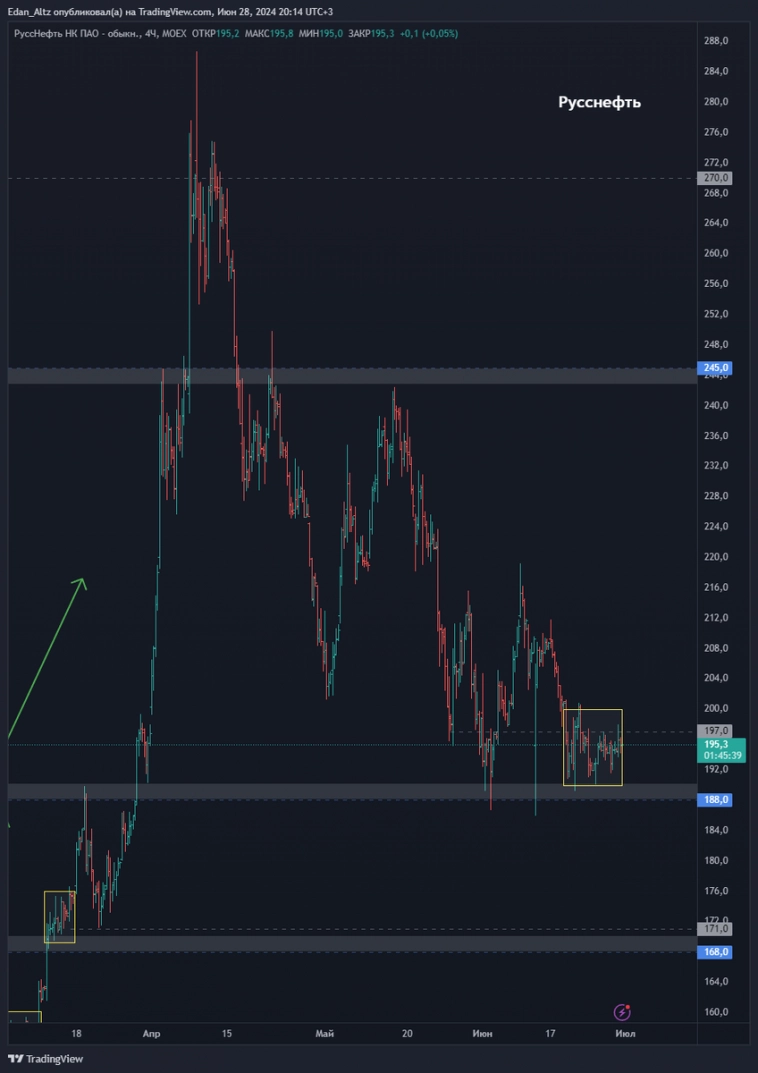Click the 160,0 price axis tick
This screenshot has height=1073, width=758.
(714, 1011)
